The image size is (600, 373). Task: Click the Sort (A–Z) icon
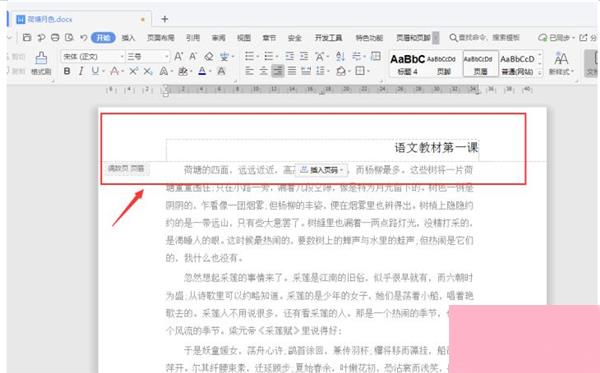pyautogui.click(x=340, y=57)
